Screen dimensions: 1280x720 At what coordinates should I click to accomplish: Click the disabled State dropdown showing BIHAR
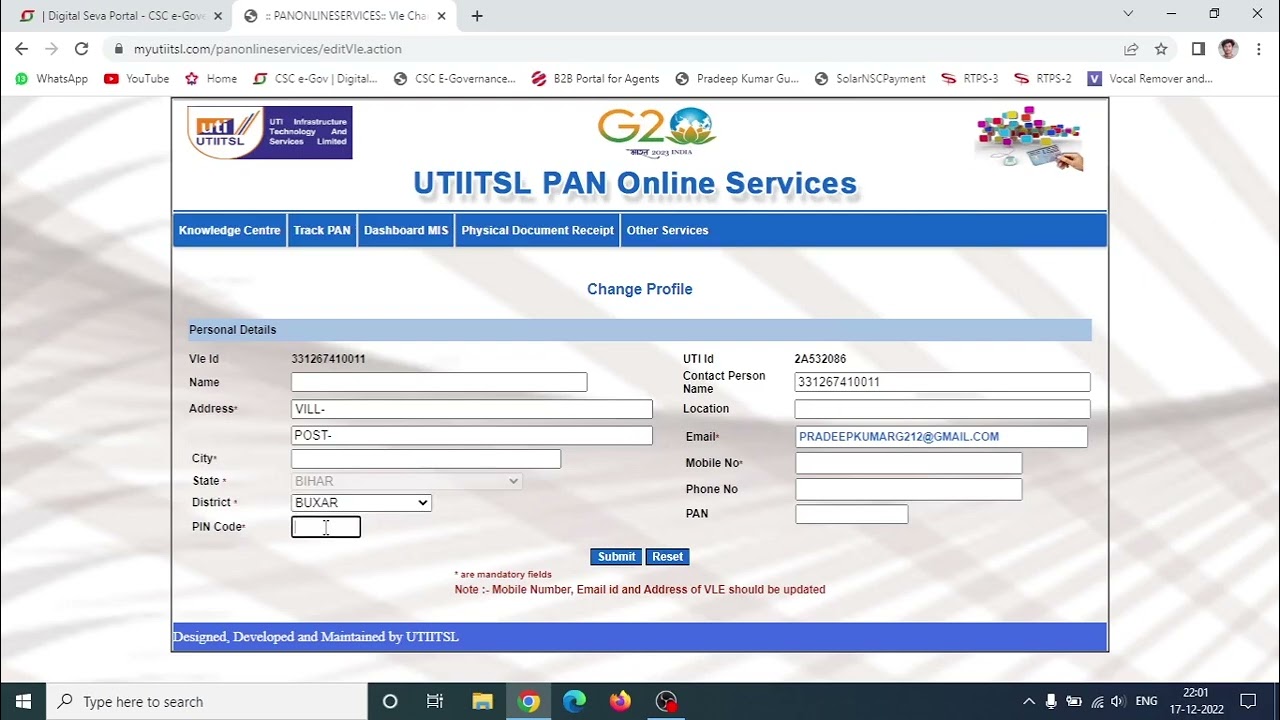point(406,481)
